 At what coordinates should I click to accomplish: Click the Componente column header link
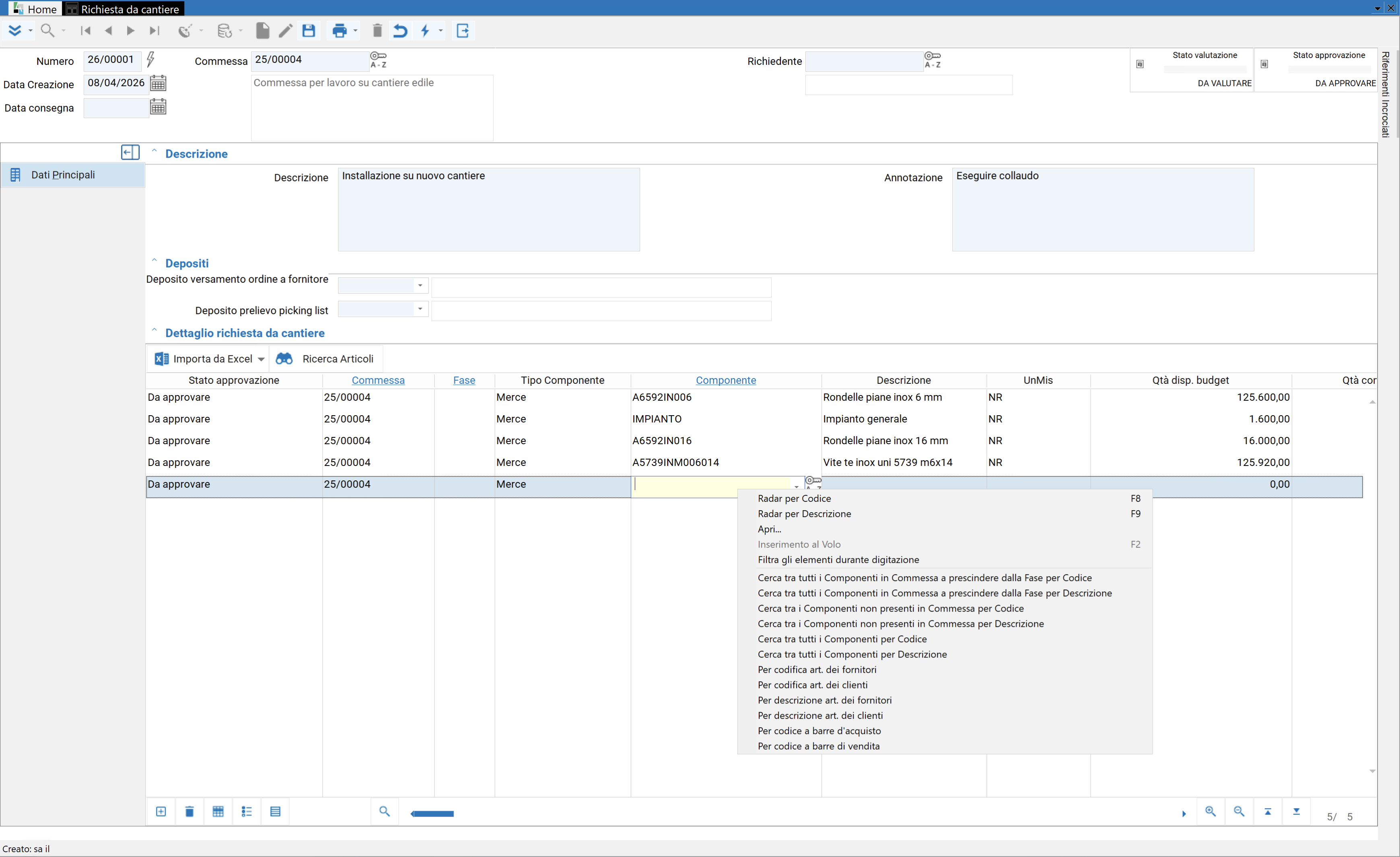click(x=726, y=380)
